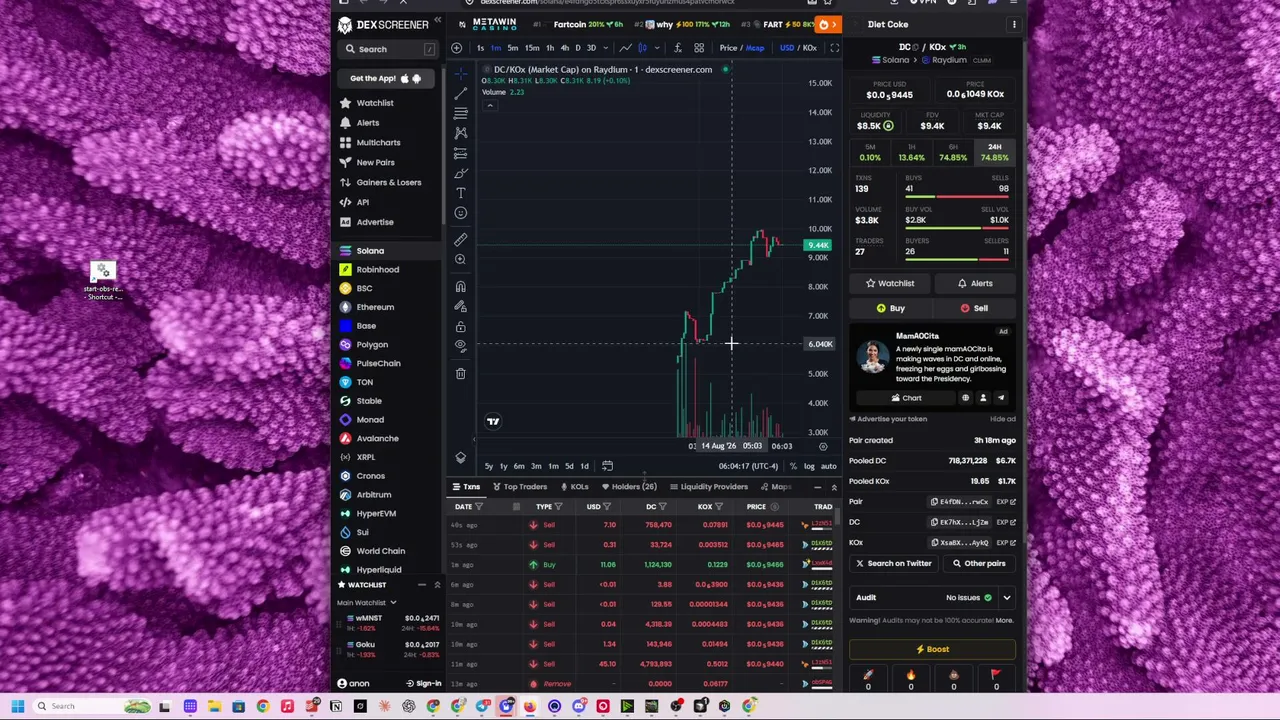Toggle chart to Mcap view
The height and width of the screenshot is (720, 1280).
point(754,48)
